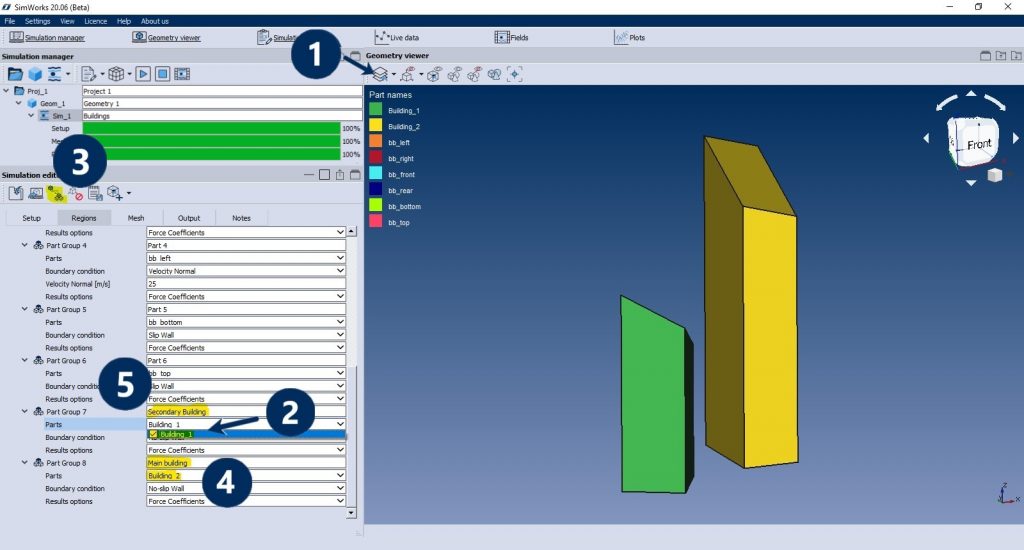Click the Simulation manager tab icon button
The width and height of the screenshot is (1024, 550).
tap(47, 37)
